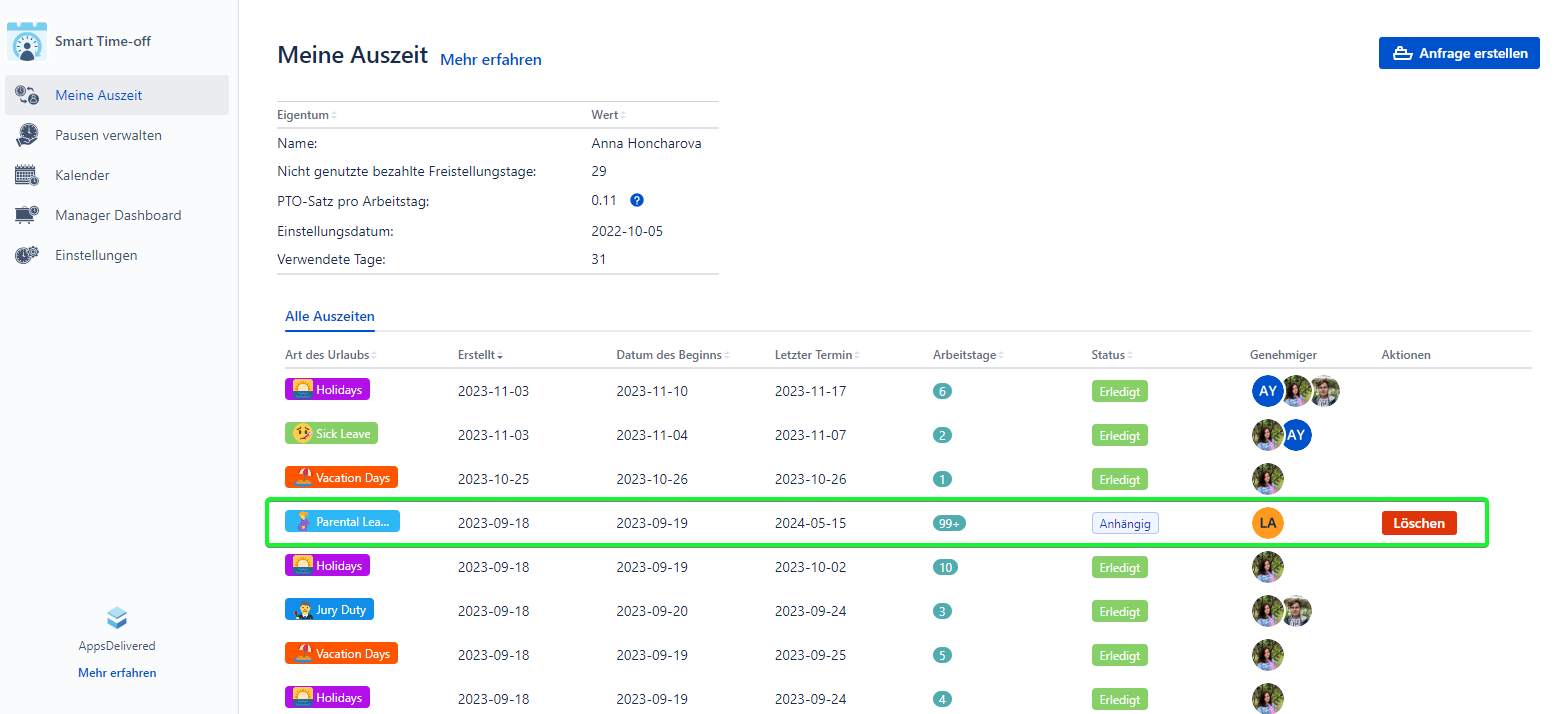Sort by Arbeitstage column header
Image resolution: width=1556 pixels, height=714 pixels.
pyautogui.click(x=967, y=355)
